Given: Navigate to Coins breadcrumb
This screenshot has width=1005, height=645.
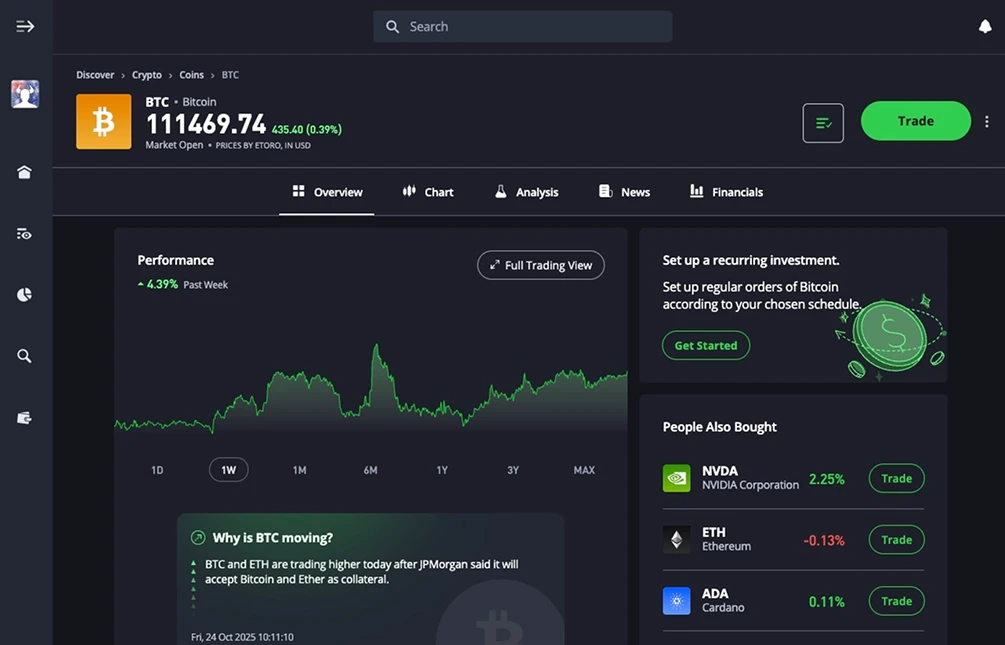Looking at the screenshot, I should [x=192, y=75].
